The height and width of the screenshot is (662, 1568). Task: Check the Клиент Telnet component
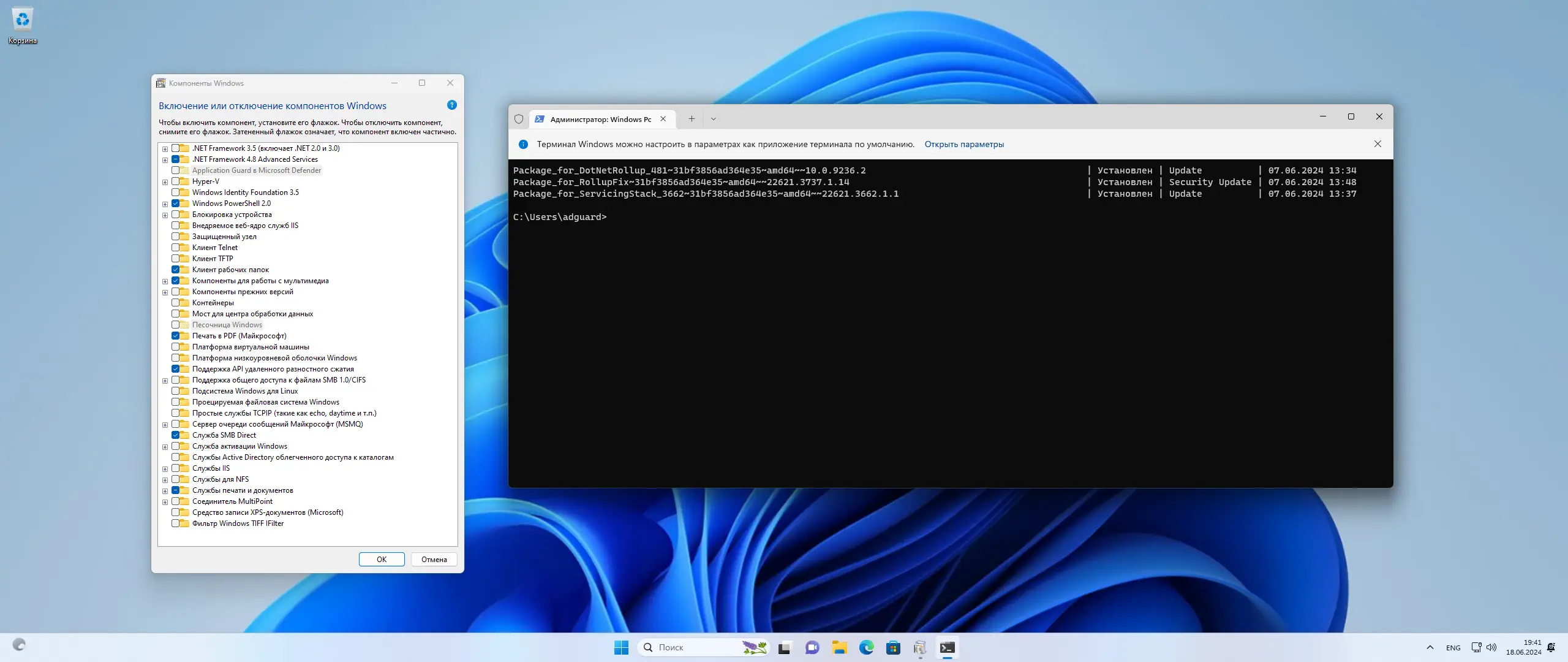(176, 248)
